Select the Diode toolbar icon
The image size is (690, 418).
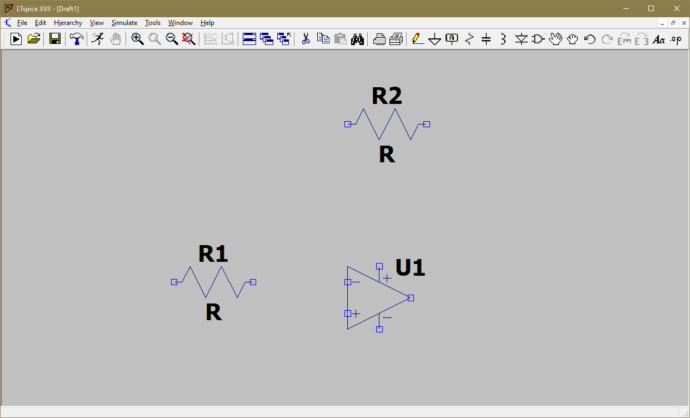[521, 39]
